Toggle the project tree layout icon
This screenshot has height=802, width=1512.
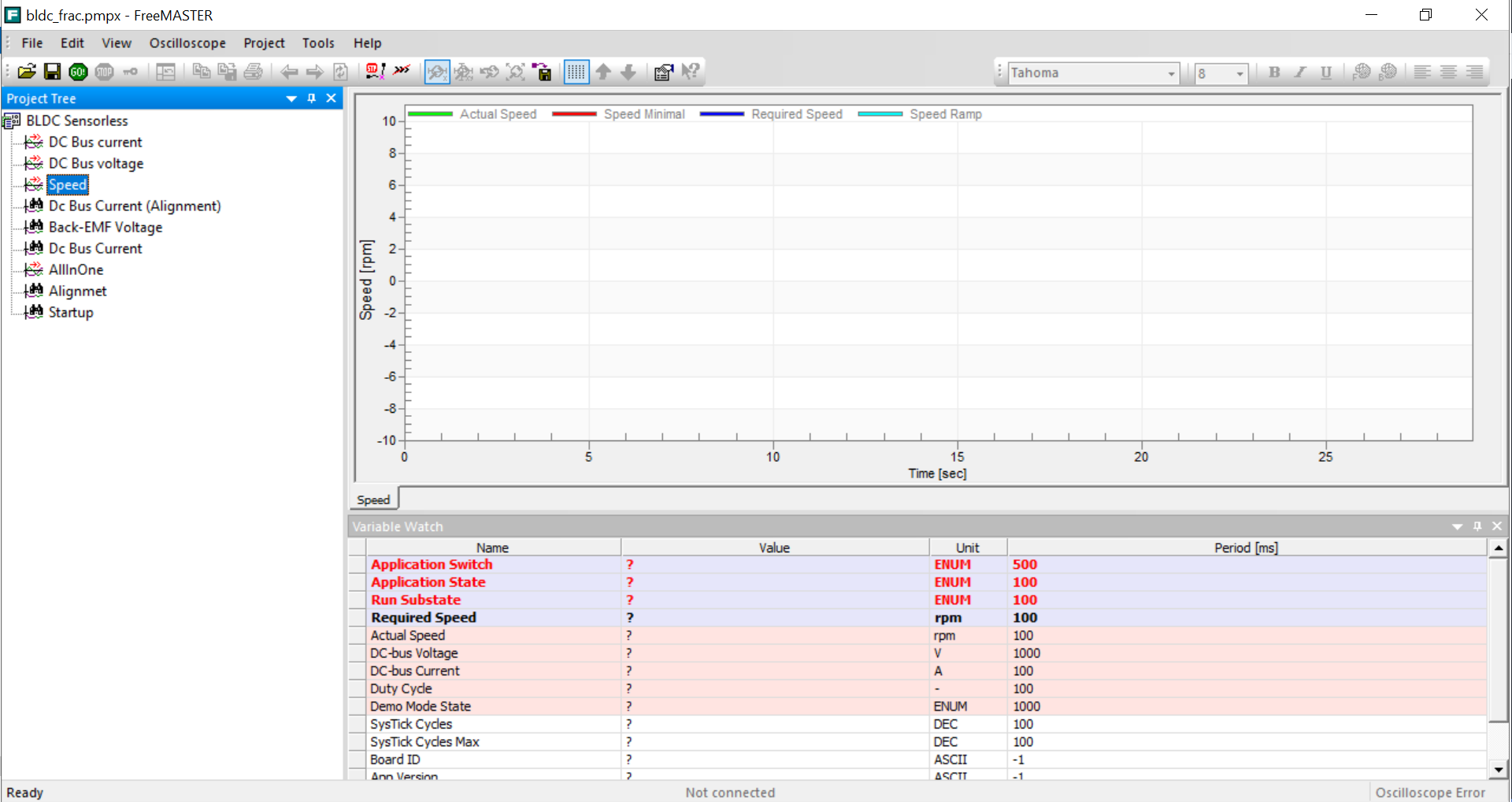165,72
